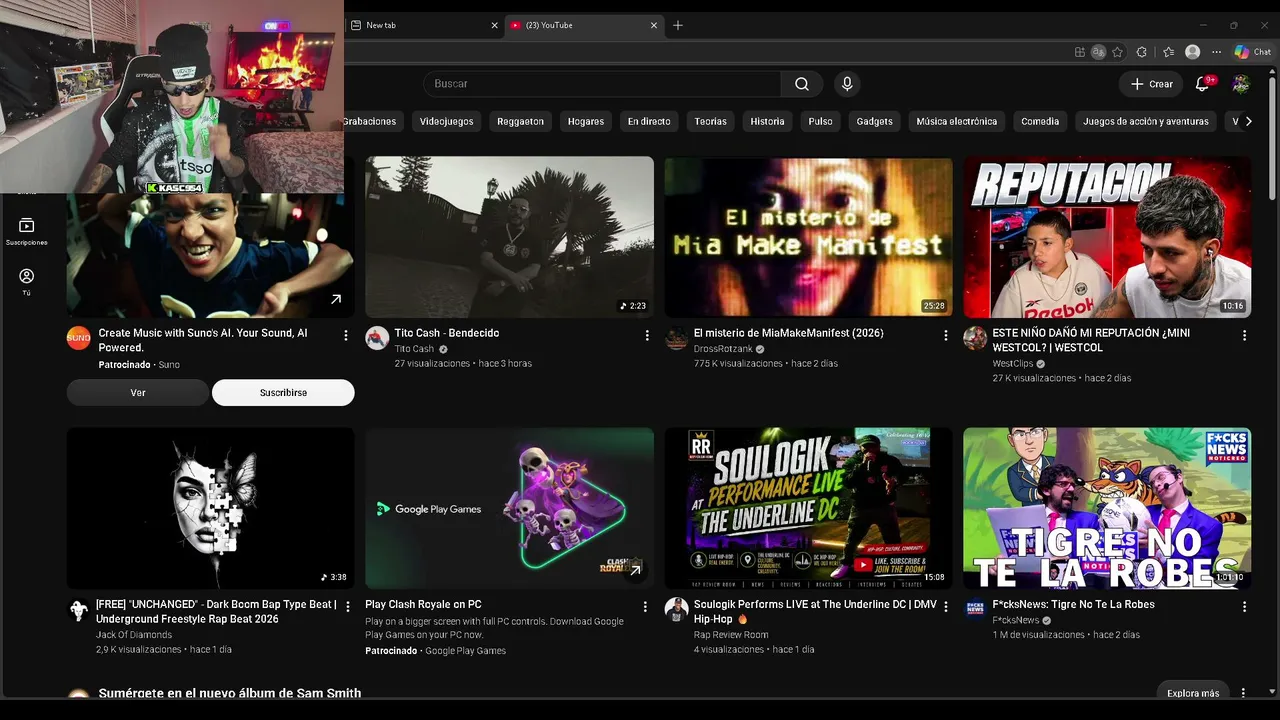Focus the Buscar search field
Image resolution: width=1280 pixels, height=720 pixels.
603,84
